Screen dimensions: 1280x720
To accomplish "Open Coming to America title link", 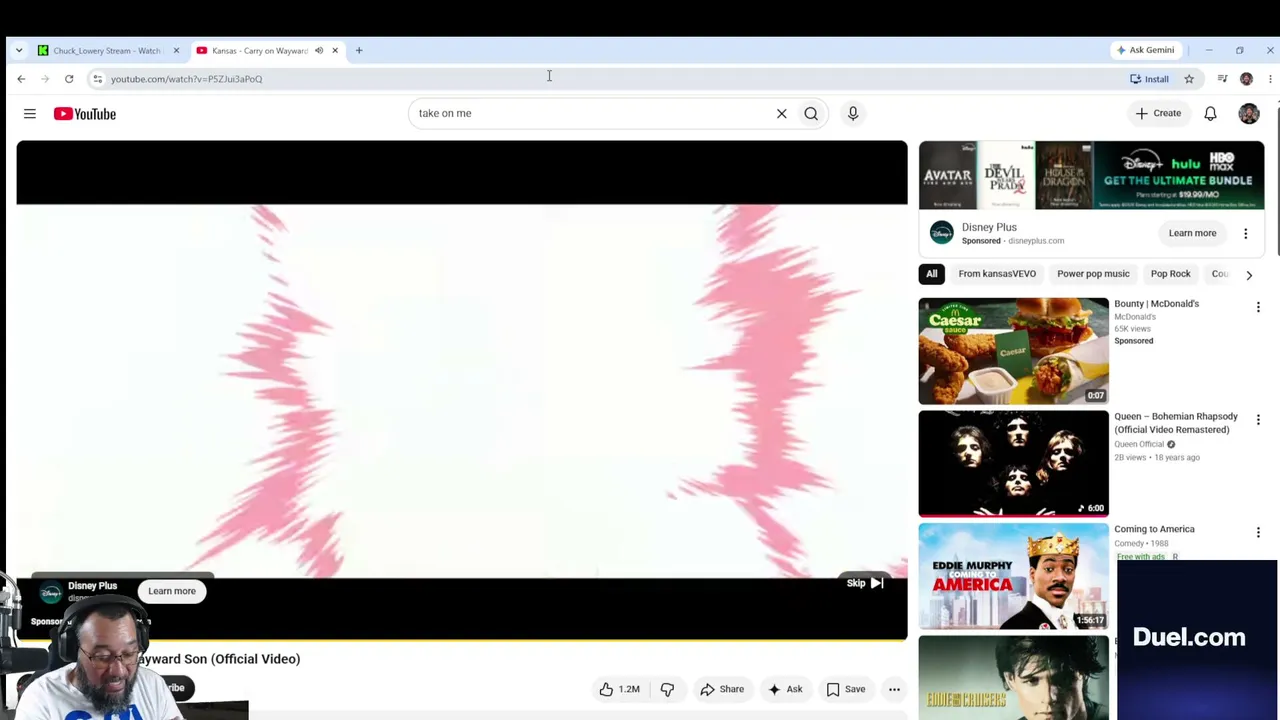I will (x=1154, y=529).
